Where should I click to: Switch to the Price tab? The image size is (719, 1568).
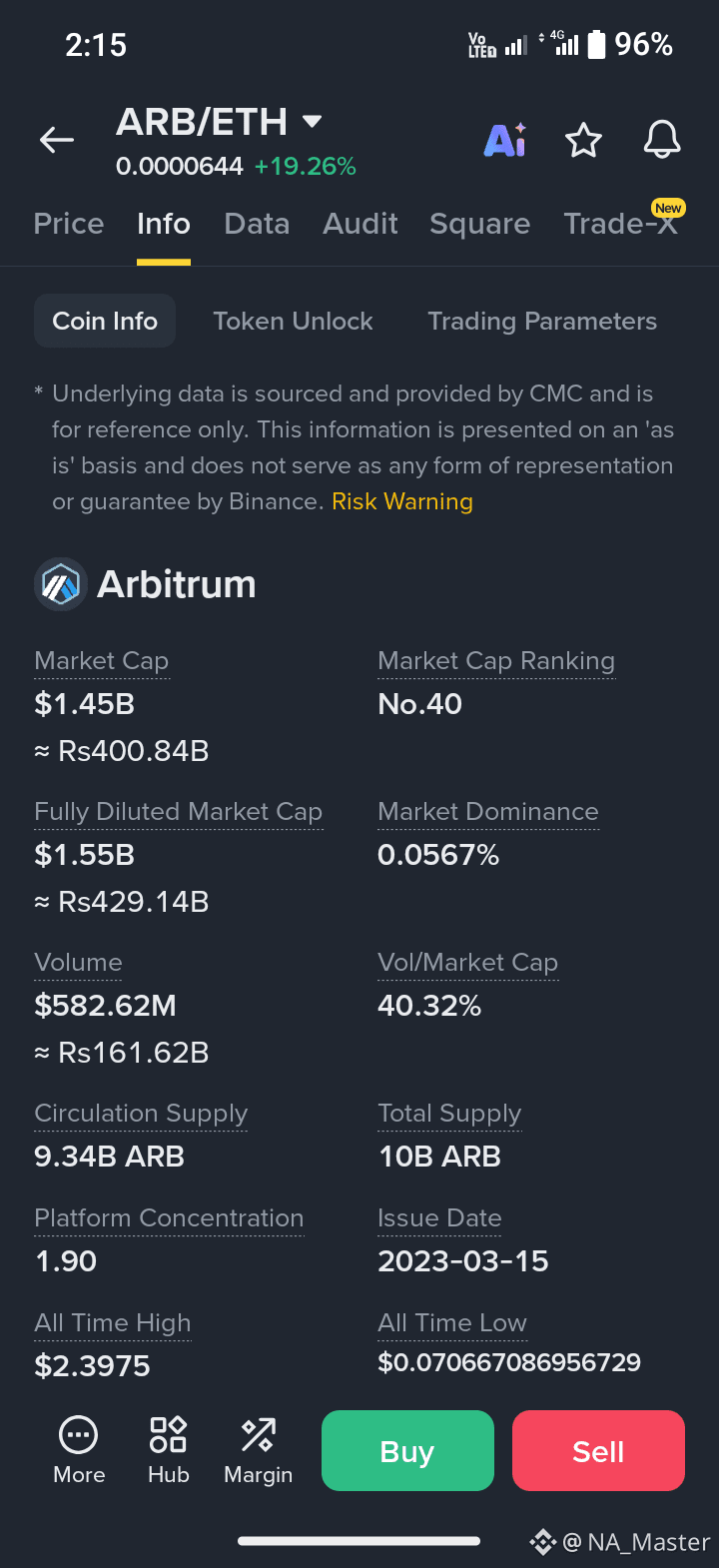tap(69, 224)
